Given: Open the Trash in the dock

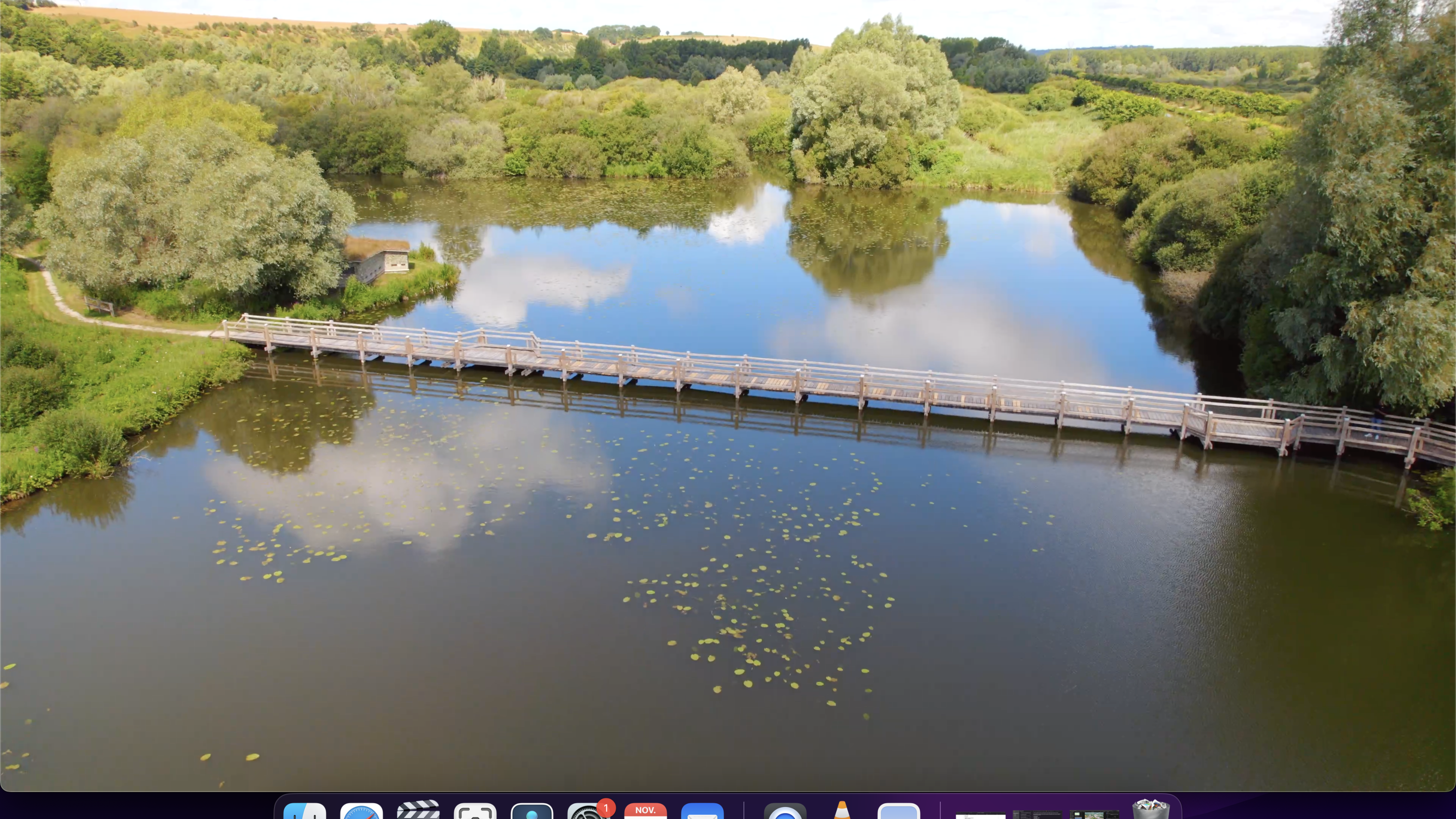Looking at the screenshot, I should [1151, 810].
